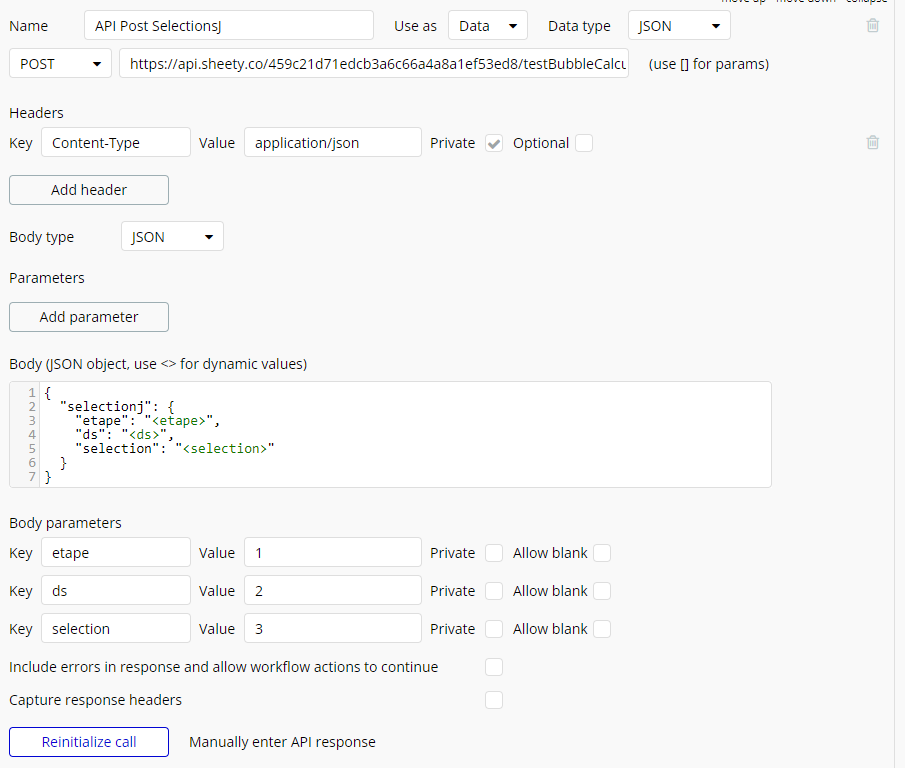Open the Data type JSON dropdown
This screenshot has height=768, width=905.
[x=679, y=26]
